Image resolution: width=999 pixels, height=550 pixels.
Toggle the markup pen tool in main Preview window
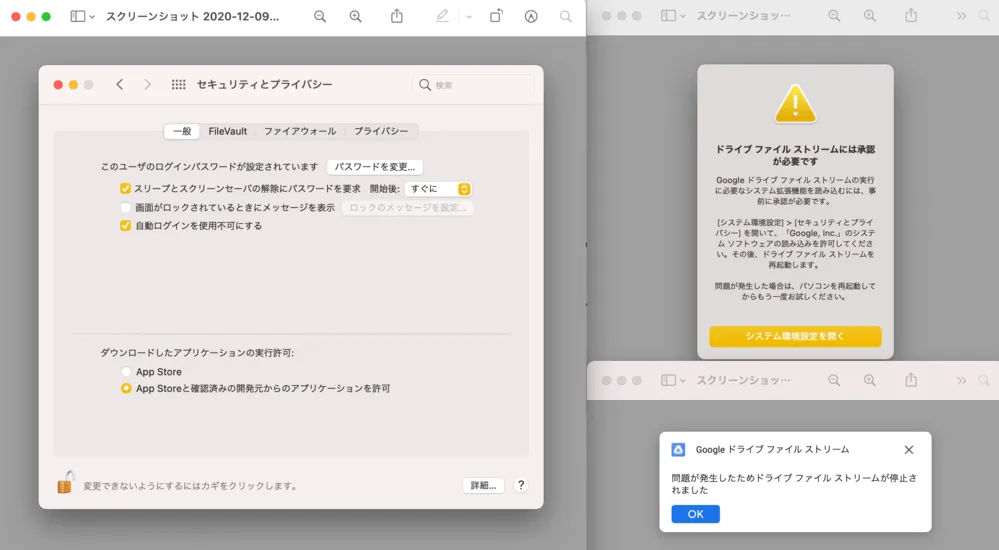tap(442, 16)
